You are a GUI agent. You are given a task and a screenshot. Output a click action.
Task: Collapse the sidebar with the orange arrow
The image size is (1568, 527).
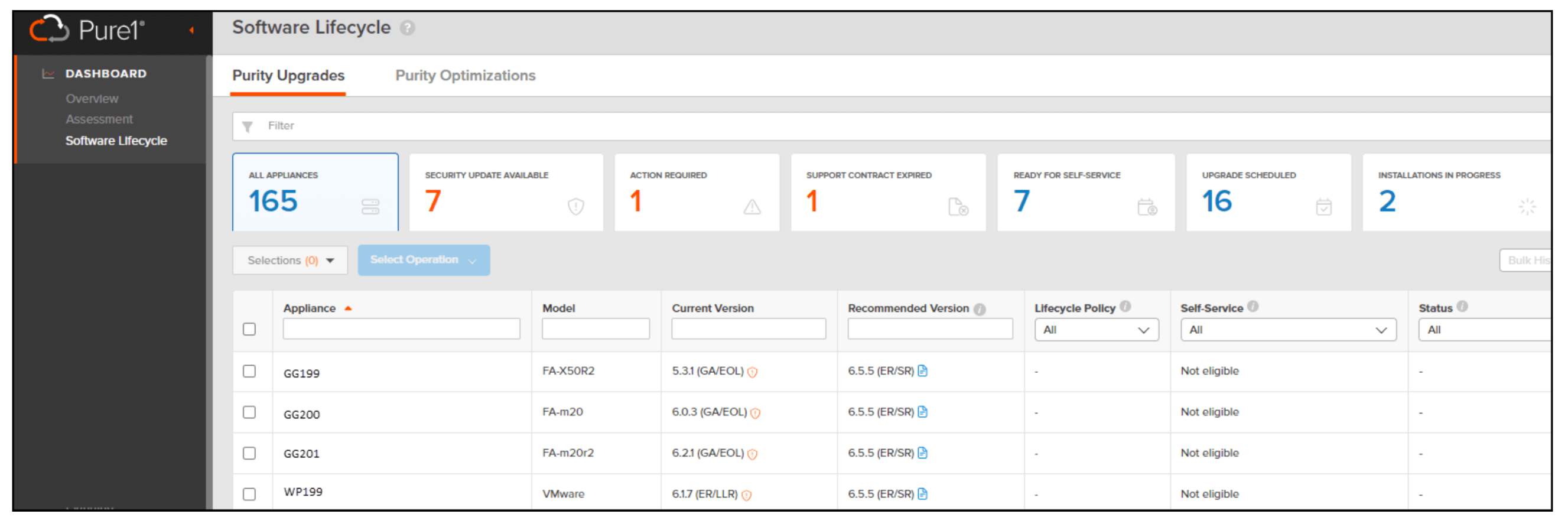click(x=191, y=30)
